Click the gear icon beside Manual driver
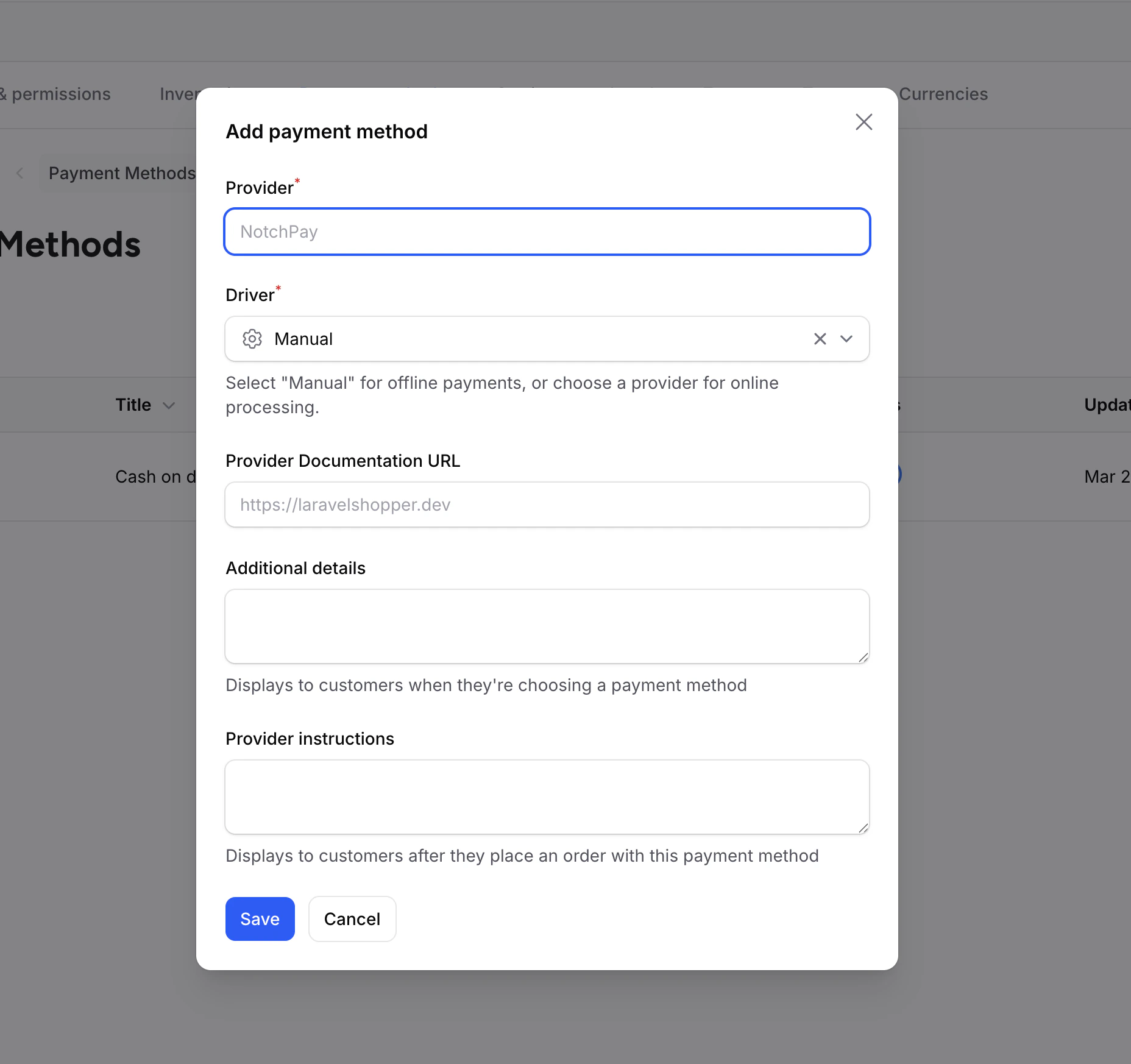Image resolution: width=1131 pixels, height=1064 pixels. point(252,339)
